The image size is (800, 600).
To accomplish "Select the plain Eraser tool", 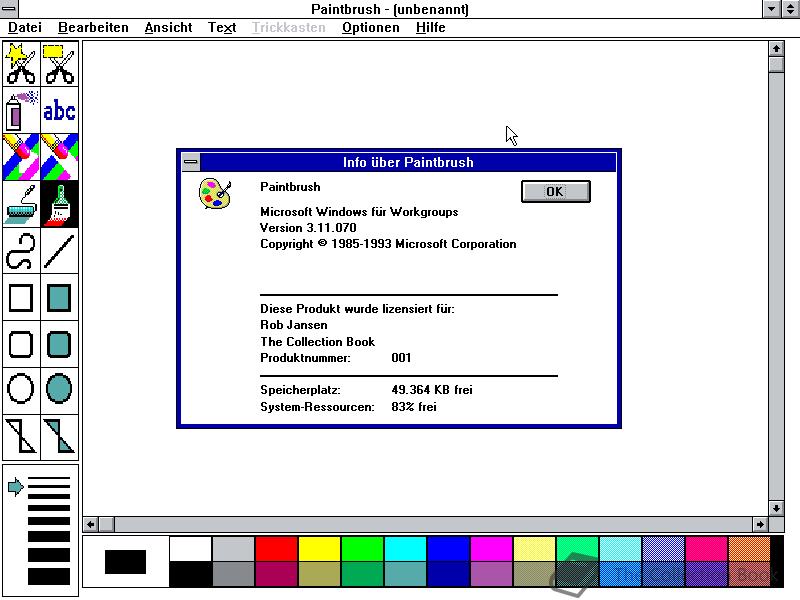I will [x=60, y=157].
